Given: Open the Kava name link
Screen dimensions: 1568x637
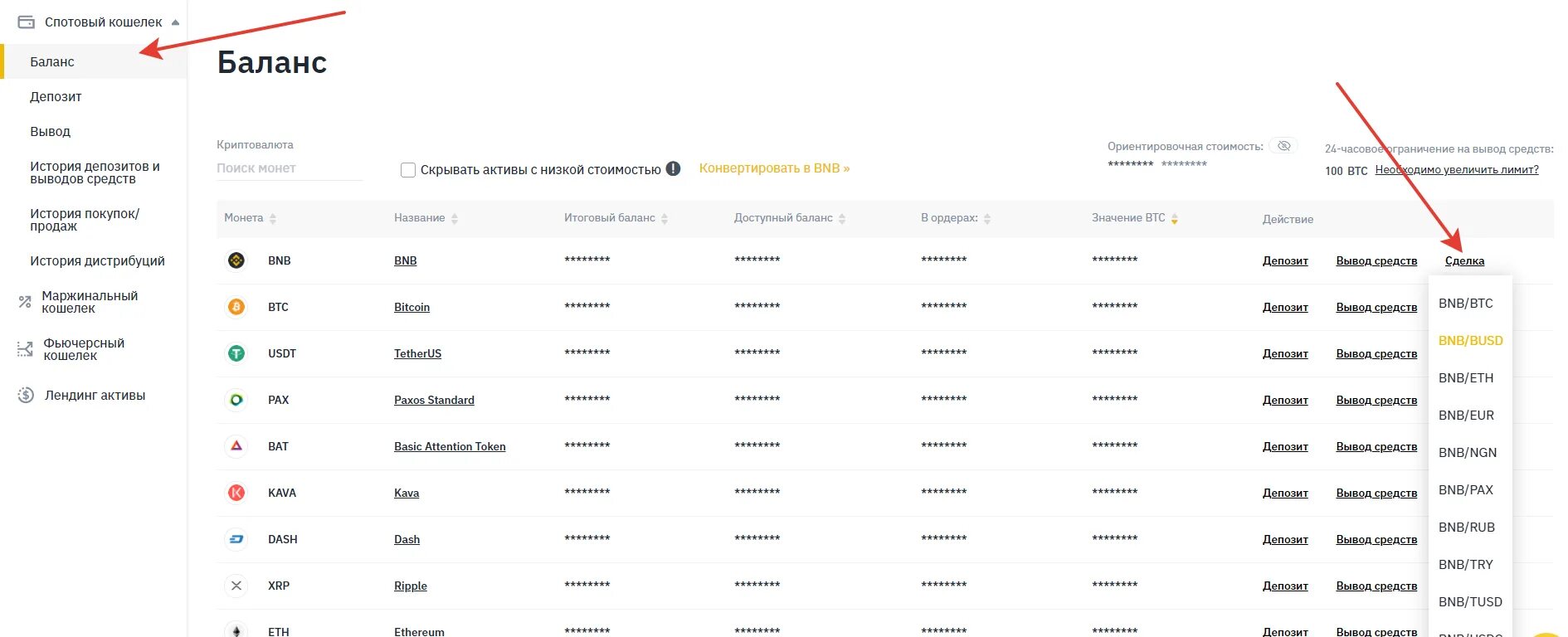Looking at the screenshot, I should tap(407, 493).
